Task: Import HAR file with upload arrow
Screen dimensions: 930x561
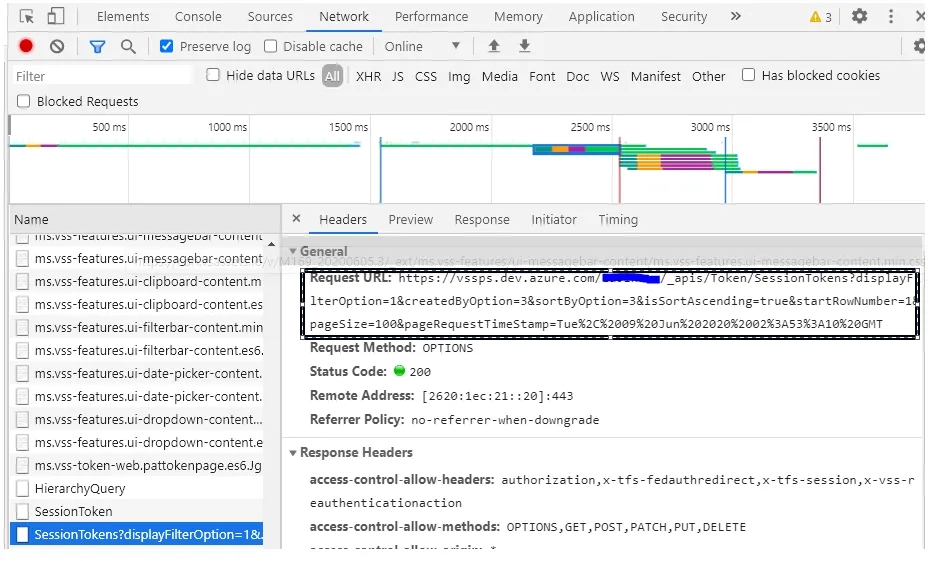Action: pyautogui.click(x=493, y=46)
